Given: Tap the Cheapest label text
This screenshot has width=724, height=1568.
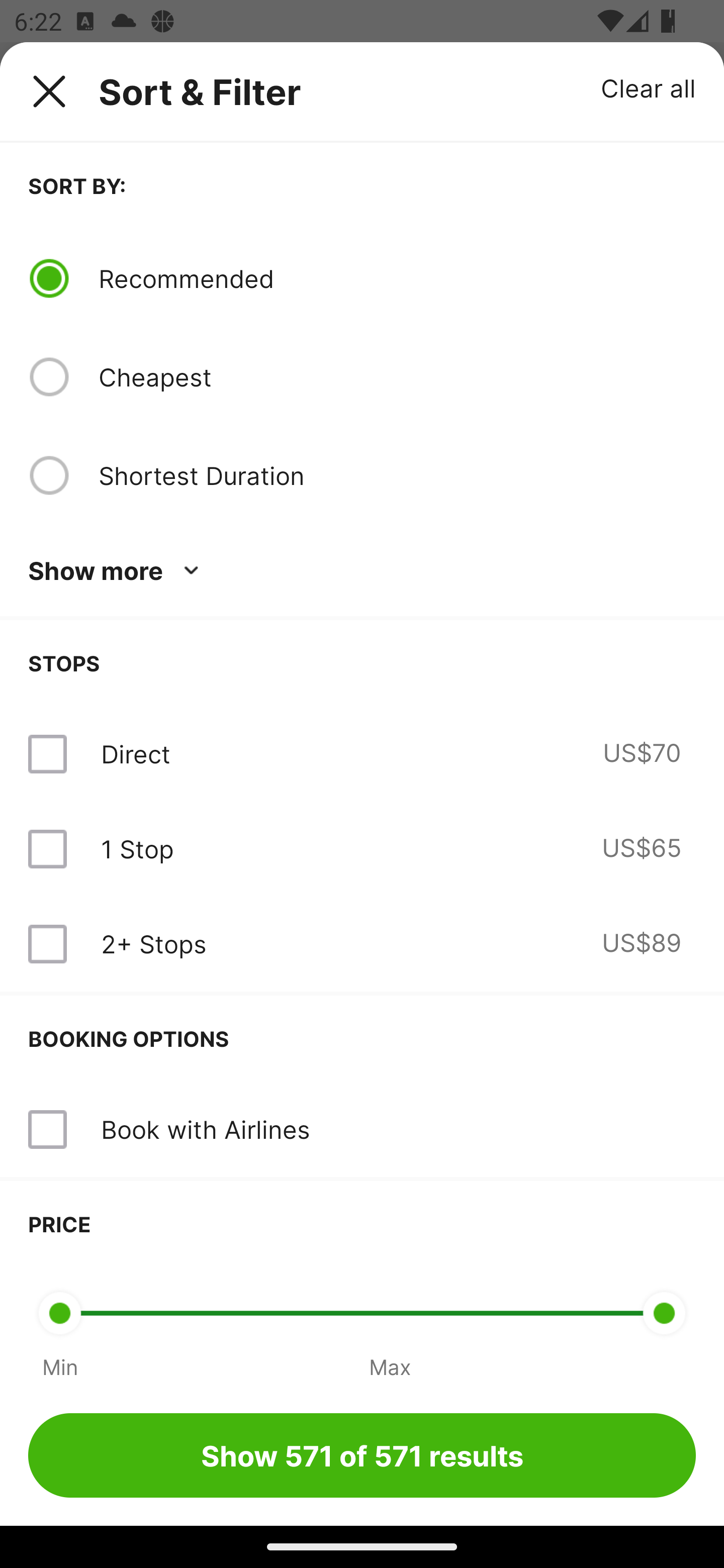Looking at the screenshot, I should coord(155,377).
